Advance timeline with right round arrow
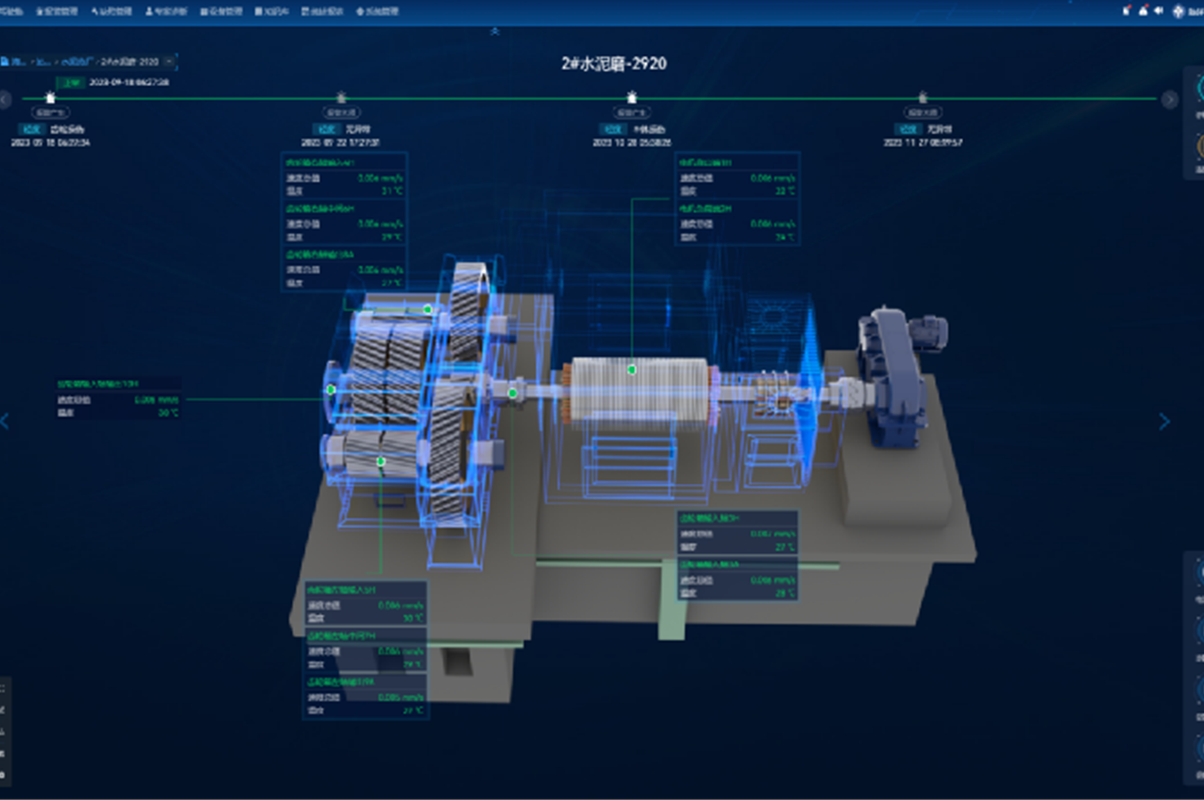 pos(1170,99)
